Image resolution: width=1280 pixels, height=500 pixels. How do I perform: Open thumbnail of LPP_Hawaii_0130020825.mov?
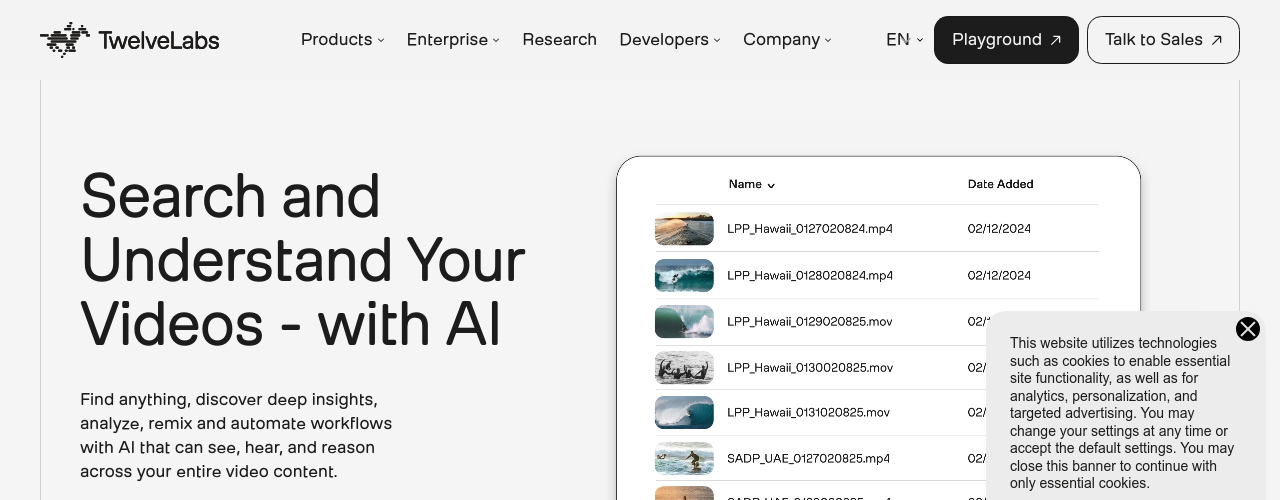(x=684, y=368)
